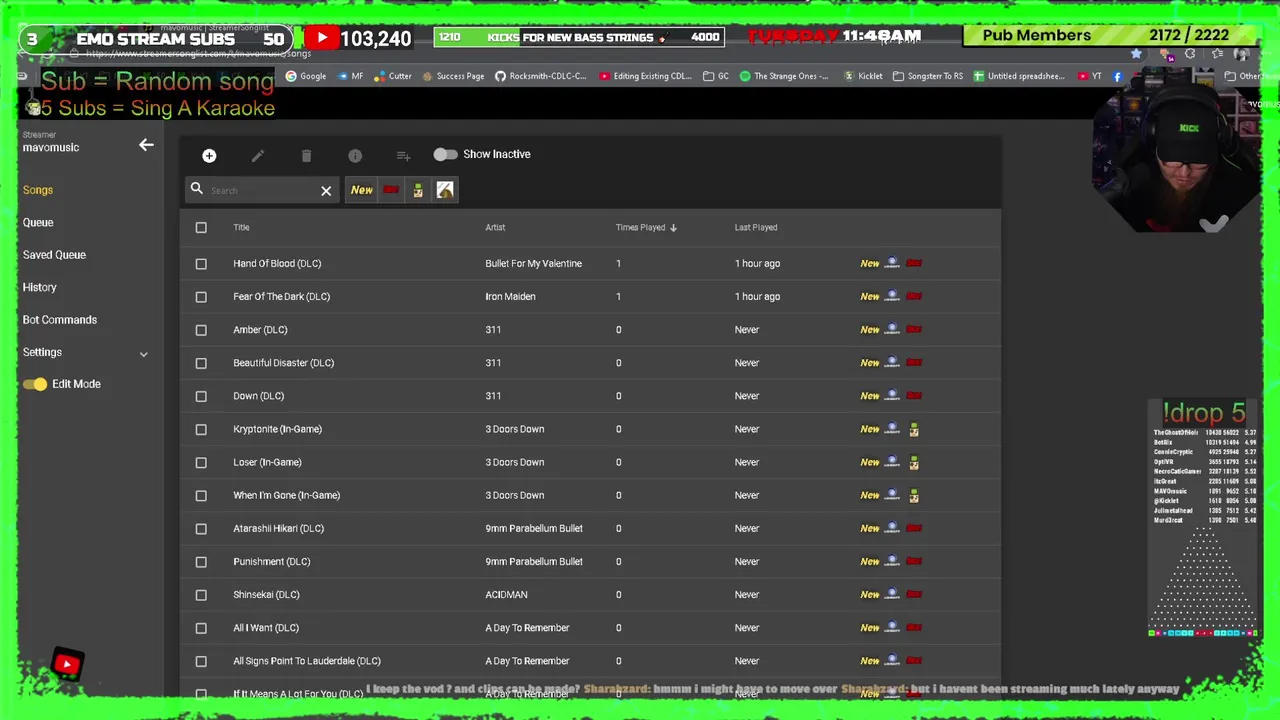Click the Bullet For My Valentine artist cell
The width and height of the screenshot is (1280, 720).
click(533, 264)
